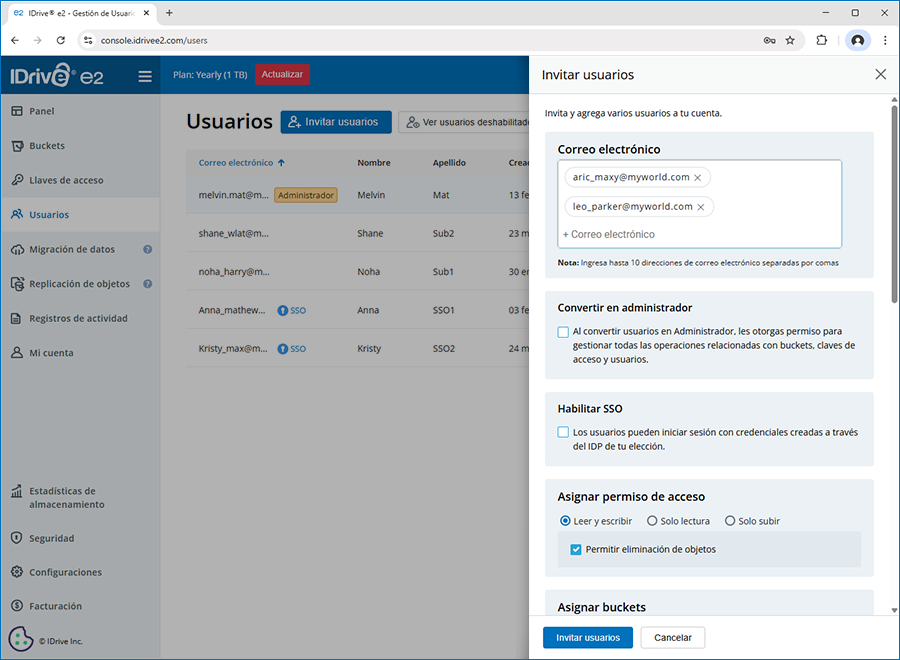Close the Invitar usuarios panel
Image resolution: width=900 pixels, height=660 pixels.
pos(880,75)
